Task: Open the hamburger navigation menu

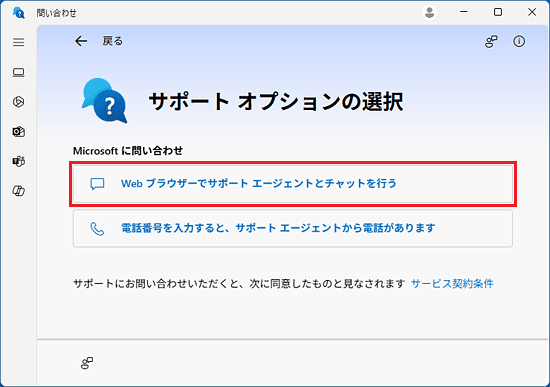Action: click(x=19, y=42)
